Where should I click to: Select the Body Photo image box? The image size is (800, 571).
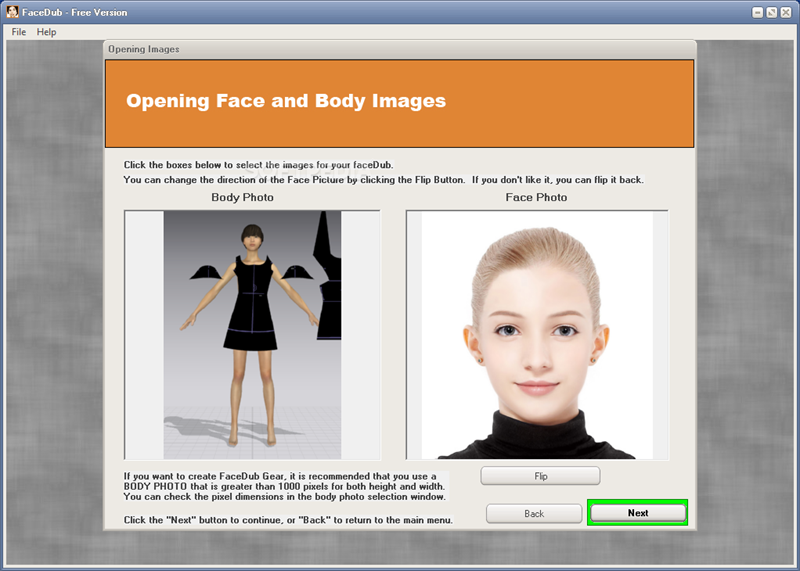[x=252, y=335]
